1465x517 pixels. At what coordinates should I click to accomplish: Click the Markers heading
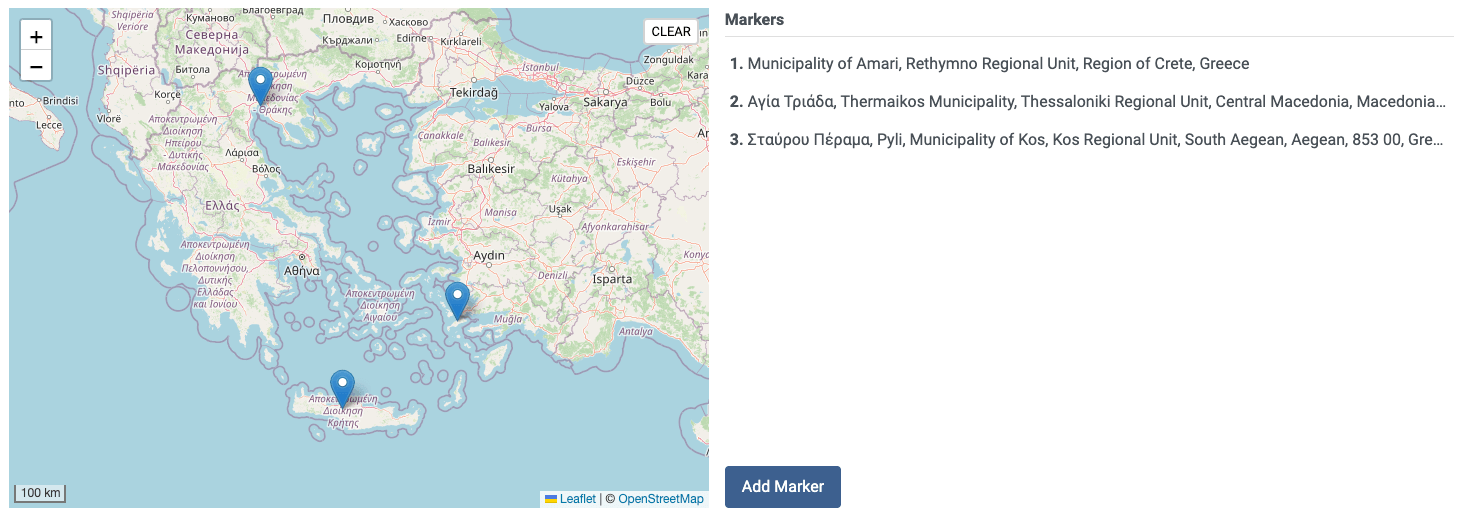[754, 20]
